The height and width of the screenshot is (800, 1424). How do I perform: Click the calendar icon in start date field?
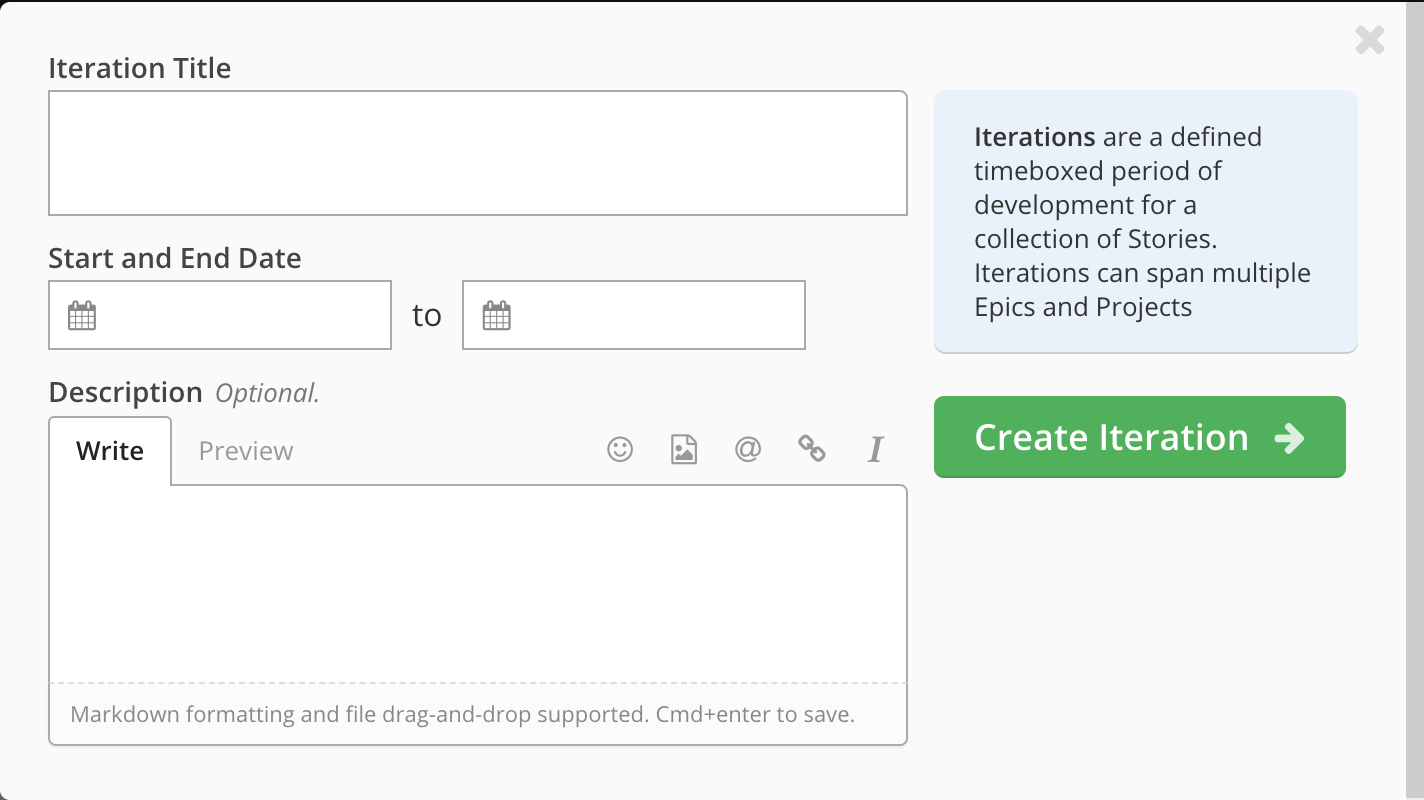coord(82,316)
